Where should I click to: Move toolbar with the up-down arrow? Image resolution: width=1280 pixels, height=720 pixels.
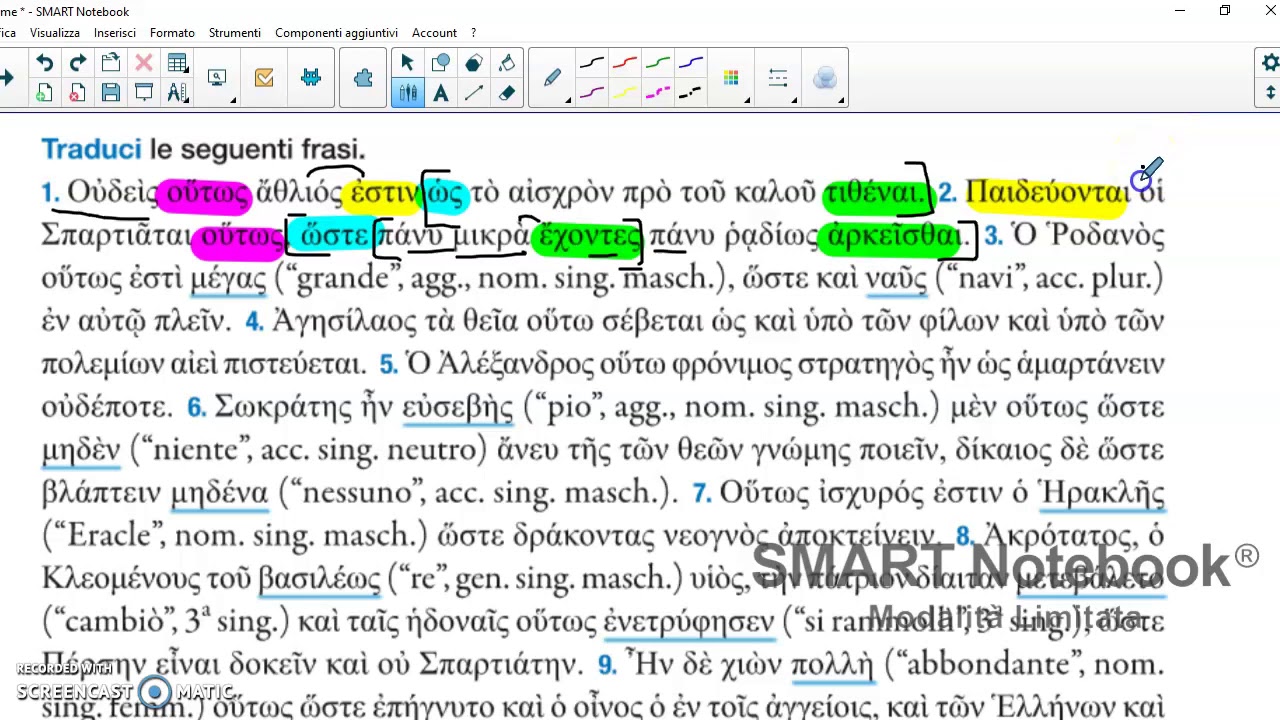click(1270, 93)
